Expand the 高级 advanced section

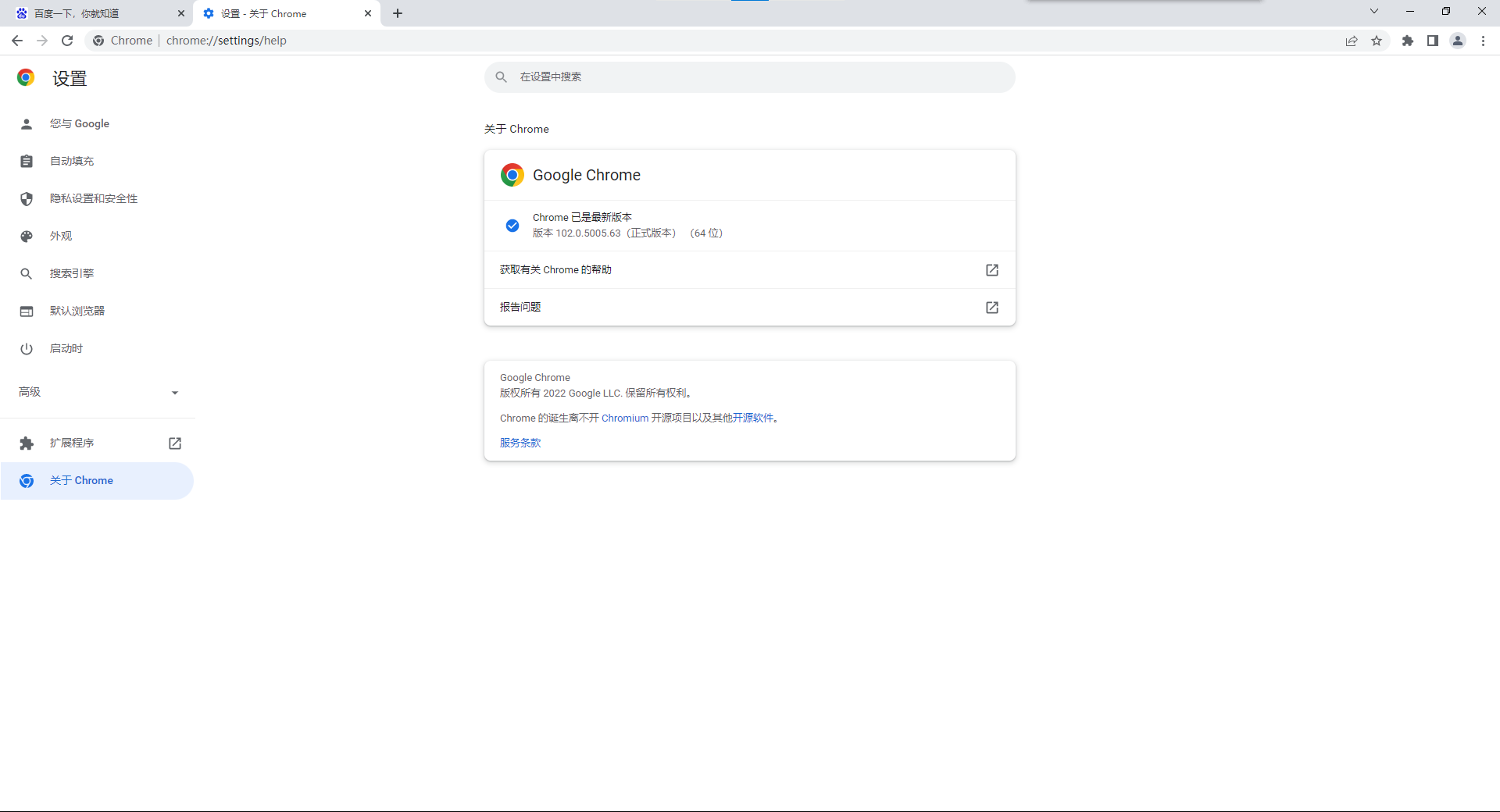tap(97, 392)
